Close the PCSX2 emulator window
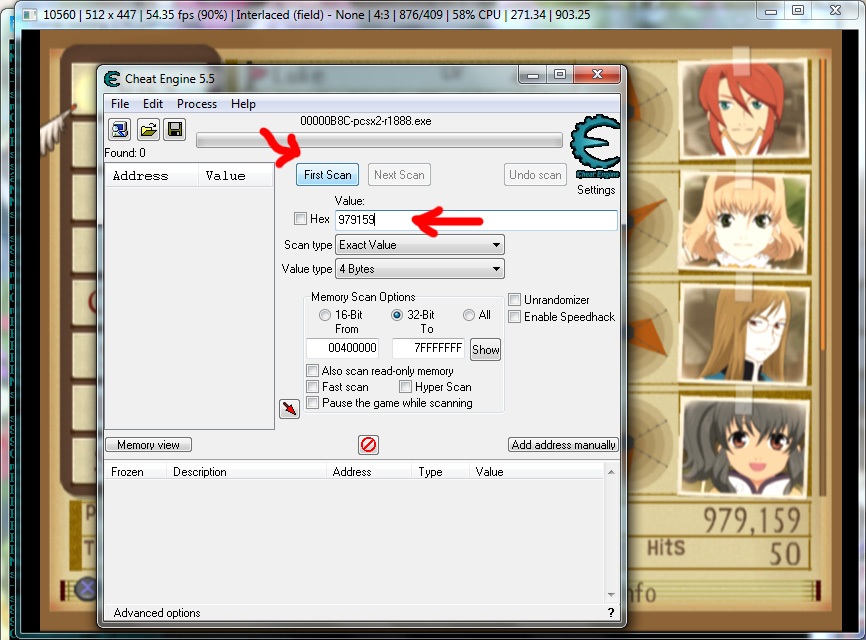 [x=836, y=11]
